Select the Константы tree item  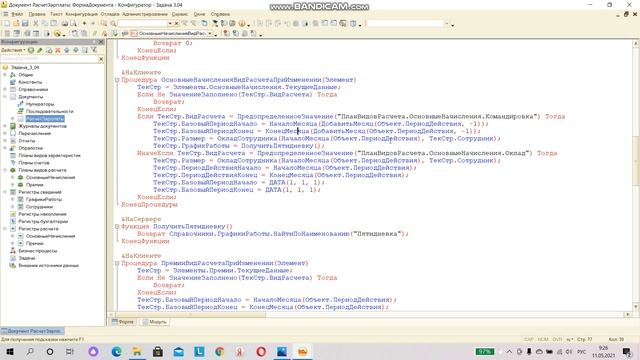click(x=30, y=82)
